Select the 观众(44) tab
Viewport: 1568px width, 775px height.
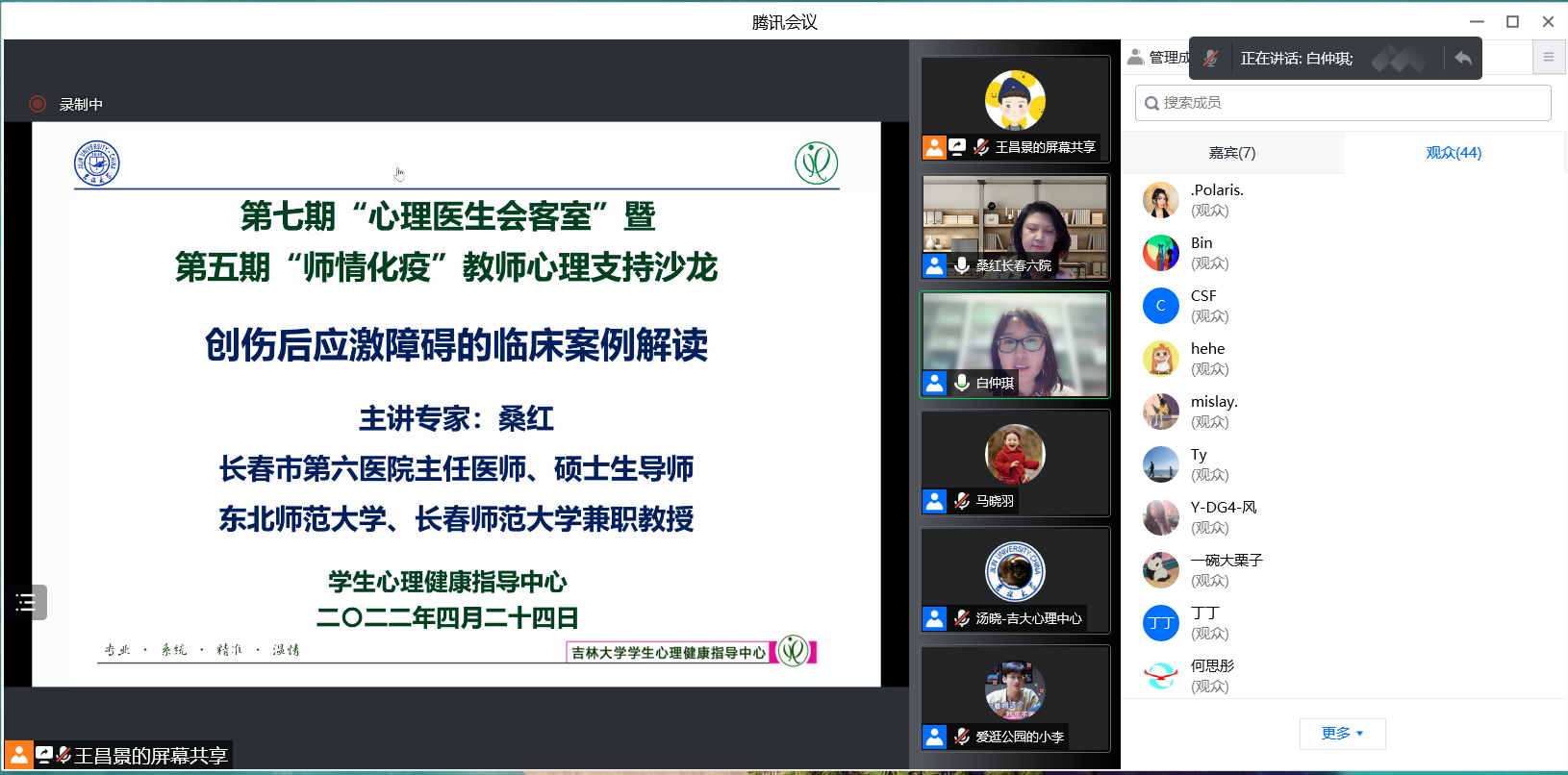(x=1453, y=153)
